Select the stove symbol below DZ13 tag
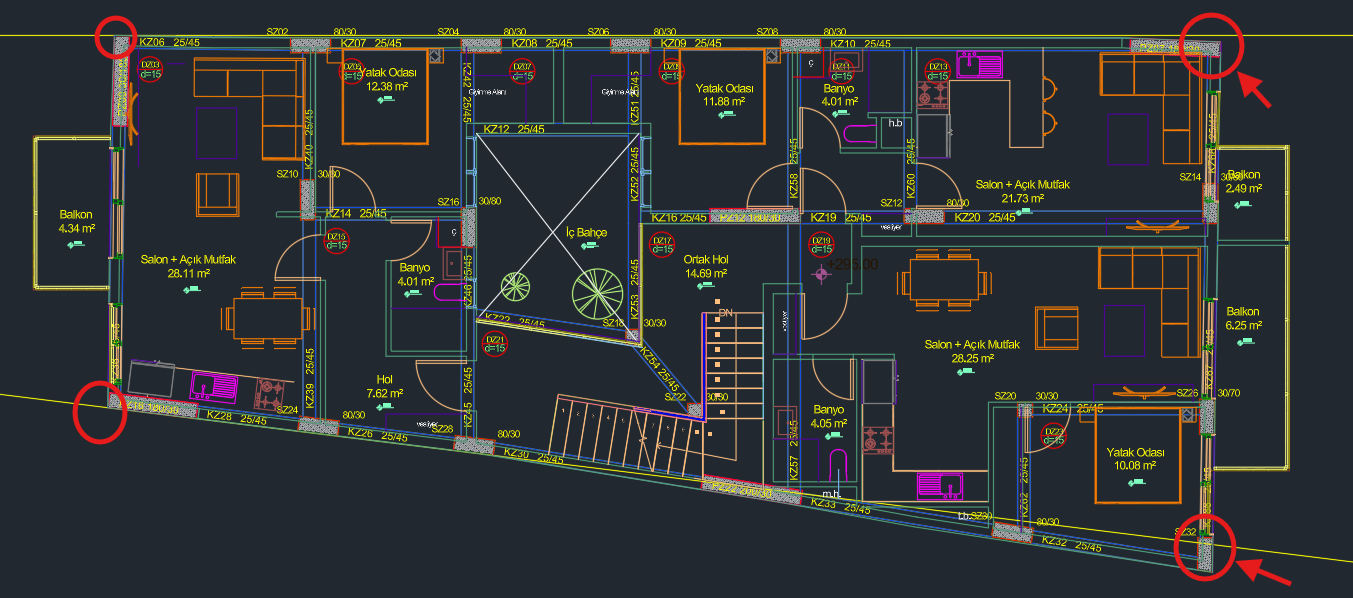Image resolution: width=1353 pixels, height=598 pixels. 937,94
